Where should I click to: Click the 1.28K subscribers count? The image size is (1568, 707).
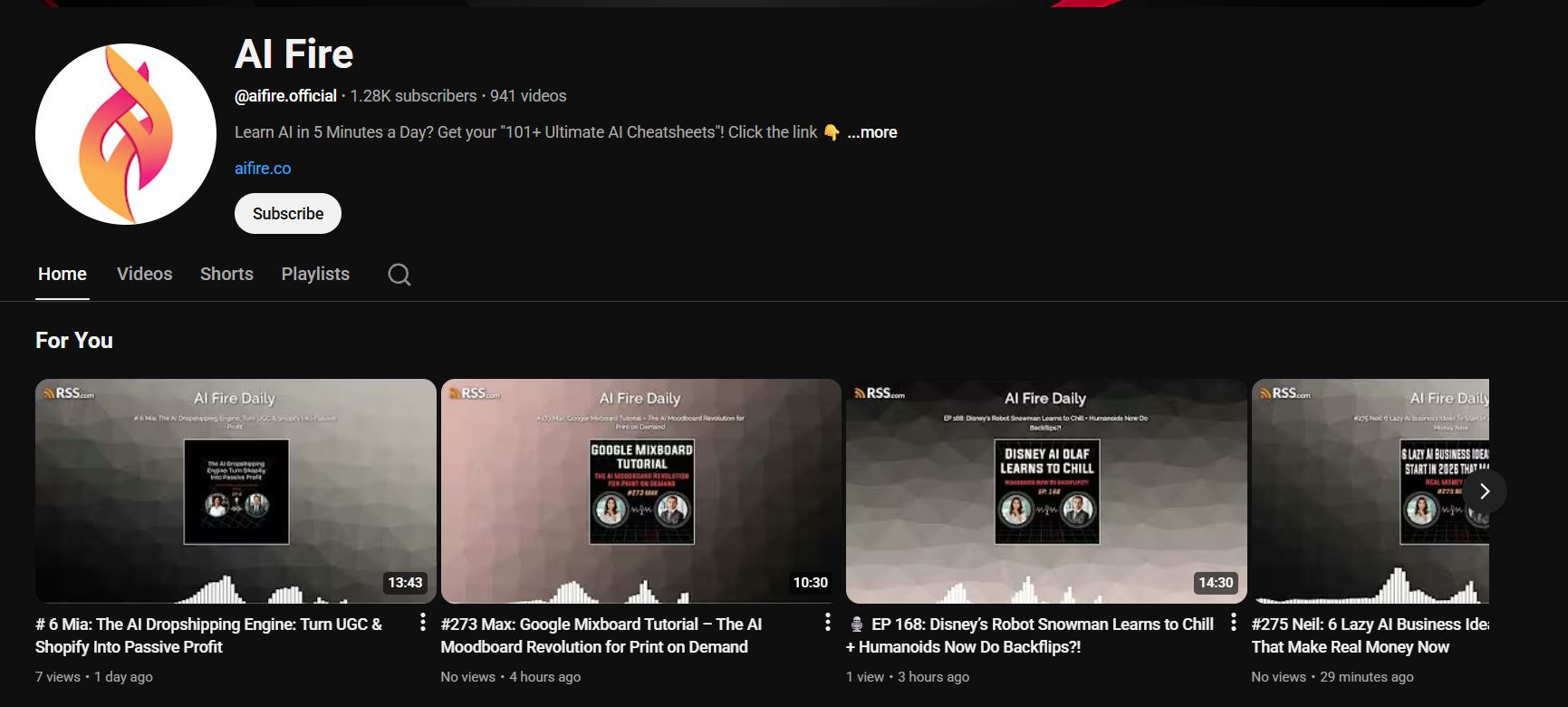[x=413, y=96]
